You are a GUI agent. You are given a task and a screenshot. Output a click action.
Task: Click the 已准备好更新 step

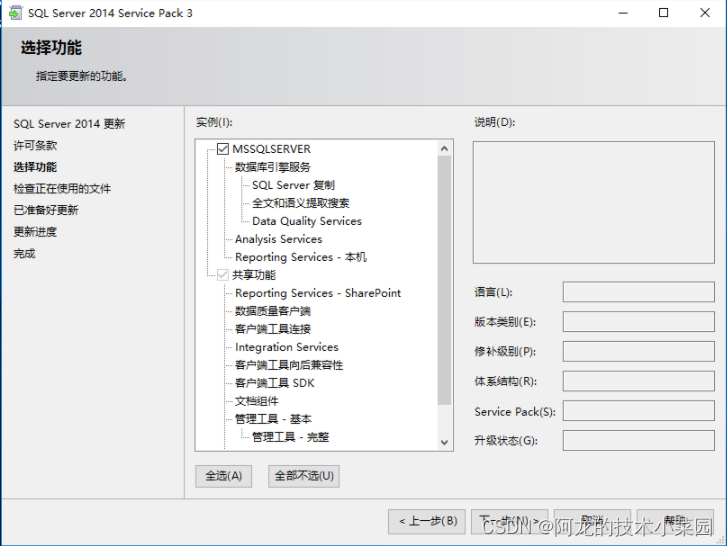coord(46,210)
